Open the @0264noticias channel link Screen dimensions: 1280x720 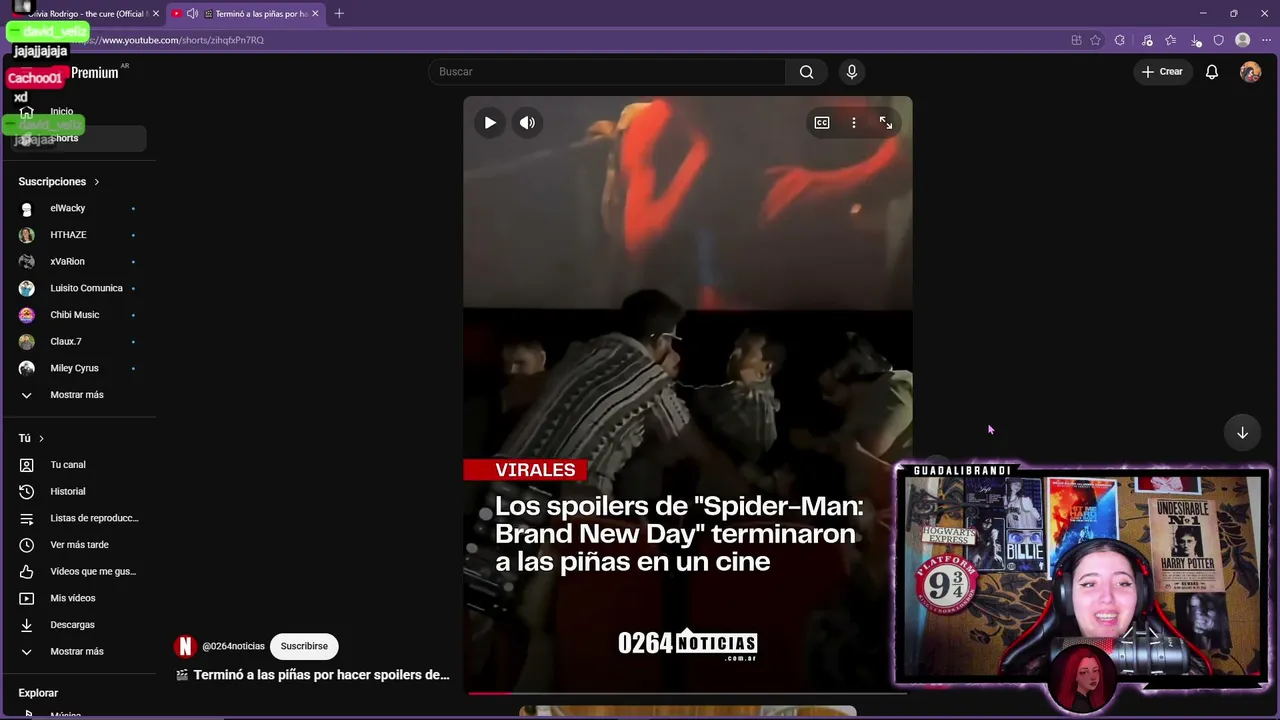(x=233, y=647)
